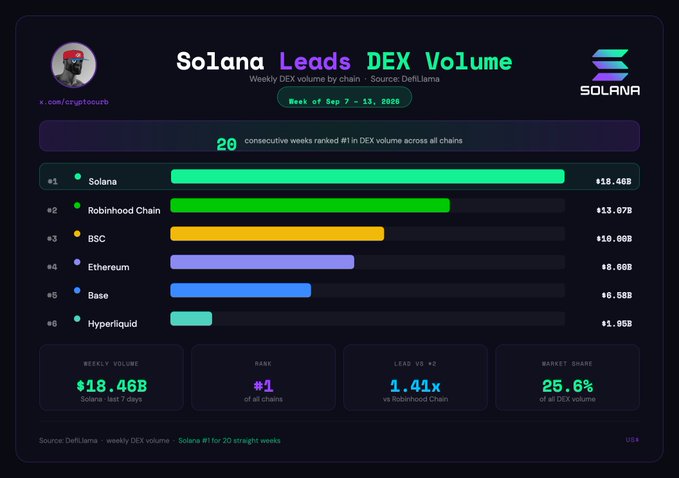This screenshot has height=478, width=679.
Task: Click the Solana Leads DEX Volume title
Action: (x=344, y=61)
